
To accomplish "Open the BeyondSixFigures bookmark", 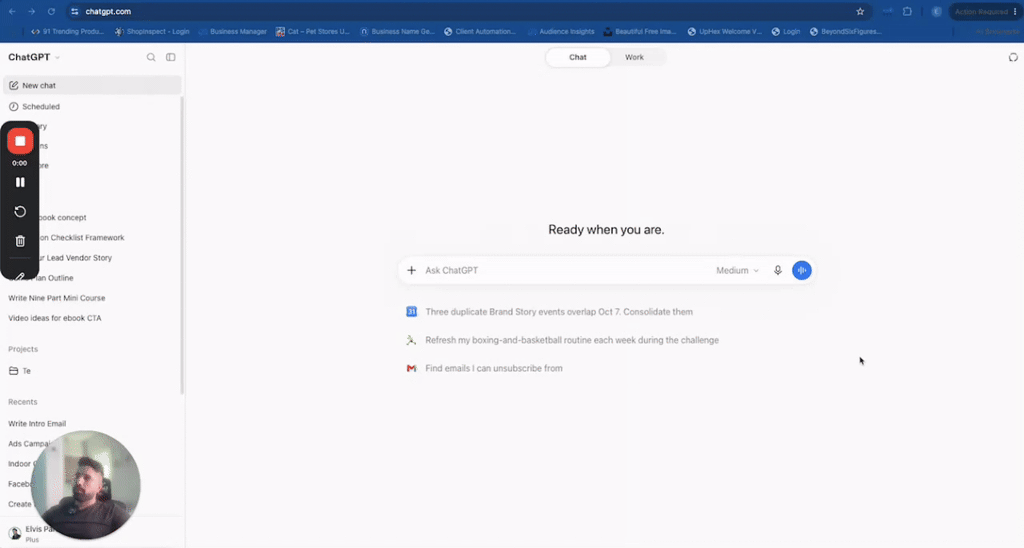I will [846, 31].
